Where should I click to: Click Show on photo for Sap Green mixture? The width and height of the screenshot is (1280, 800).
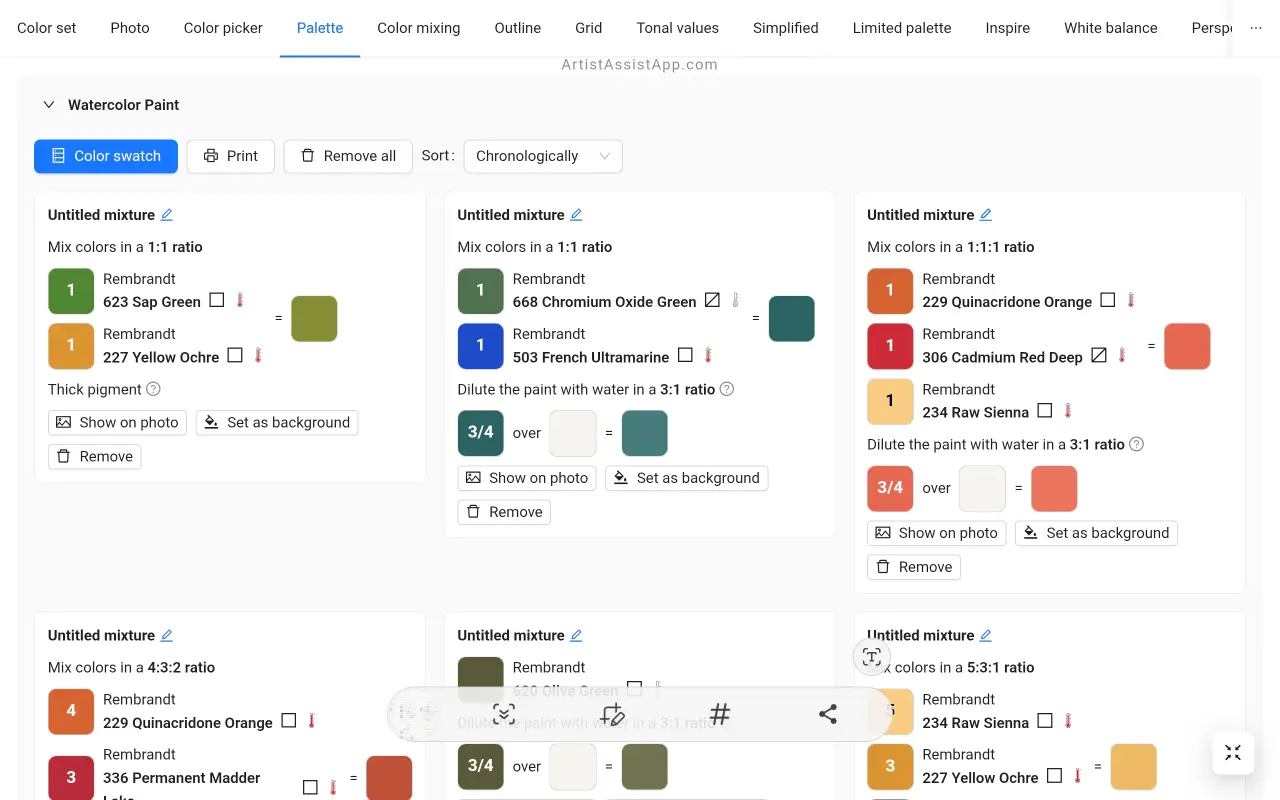pyautogui.click(x=118, y=422)
